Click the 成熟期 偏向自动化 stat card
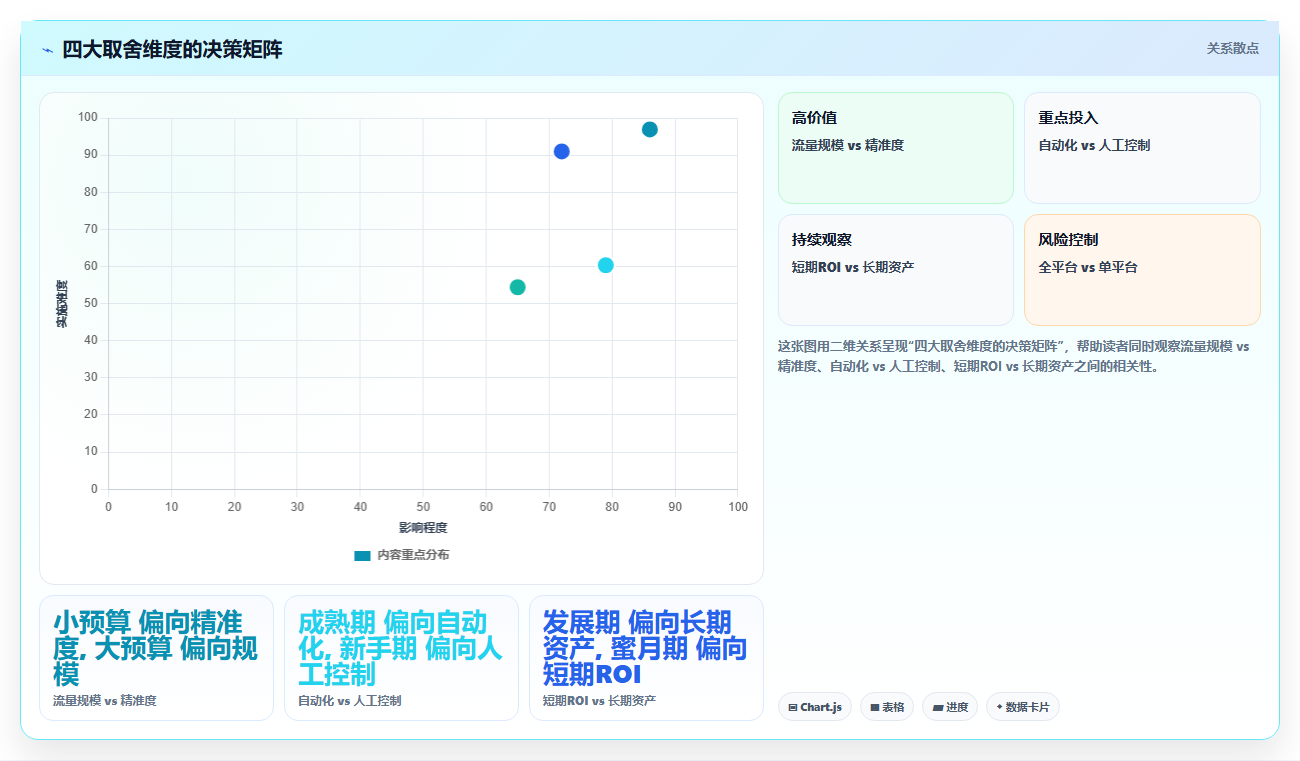Viewport: 1300px width, 761px height. click(x=401, y=658)
